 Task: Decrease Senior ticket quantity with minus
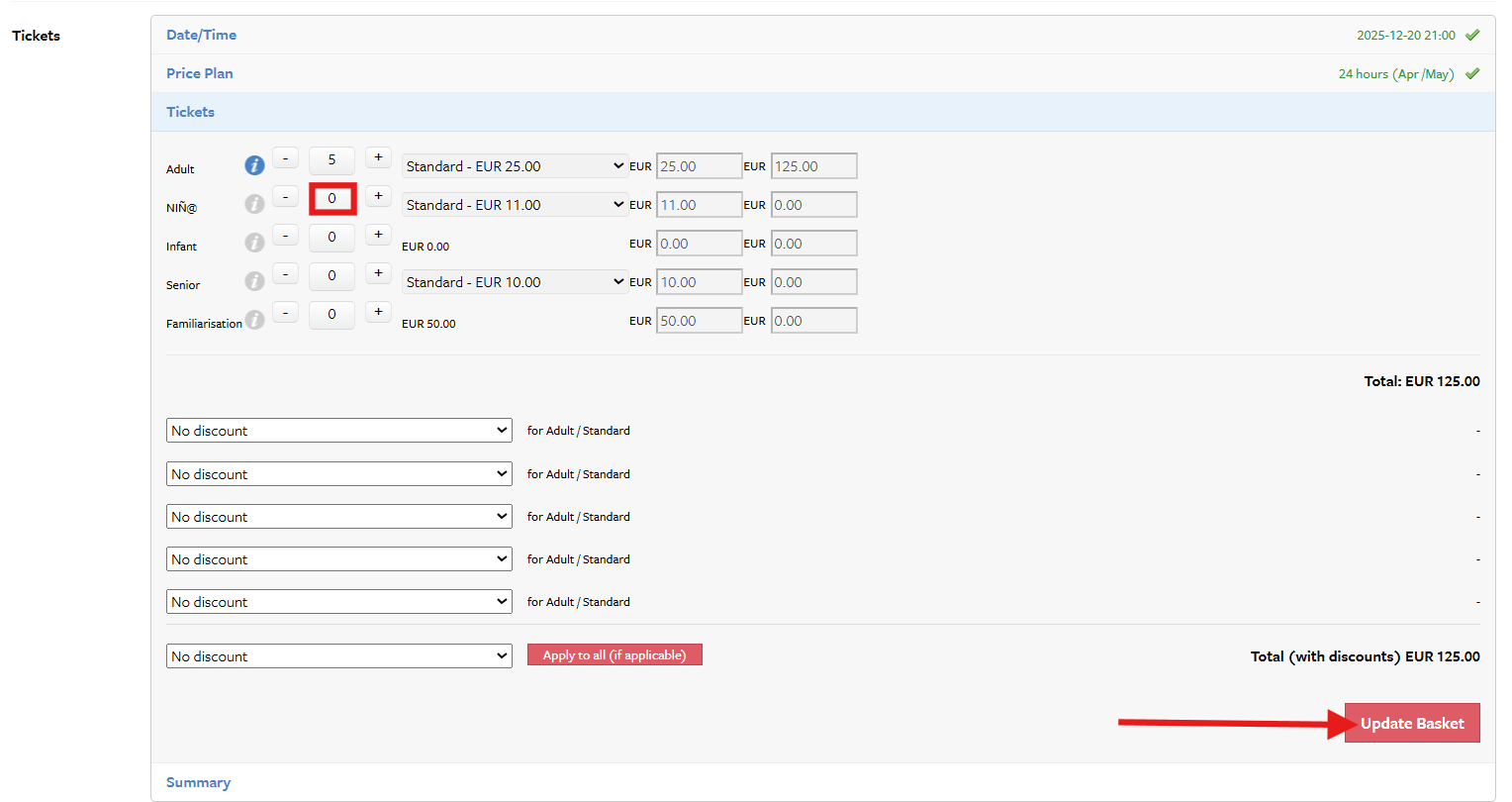pyautogui.click(x=285, y=273)
